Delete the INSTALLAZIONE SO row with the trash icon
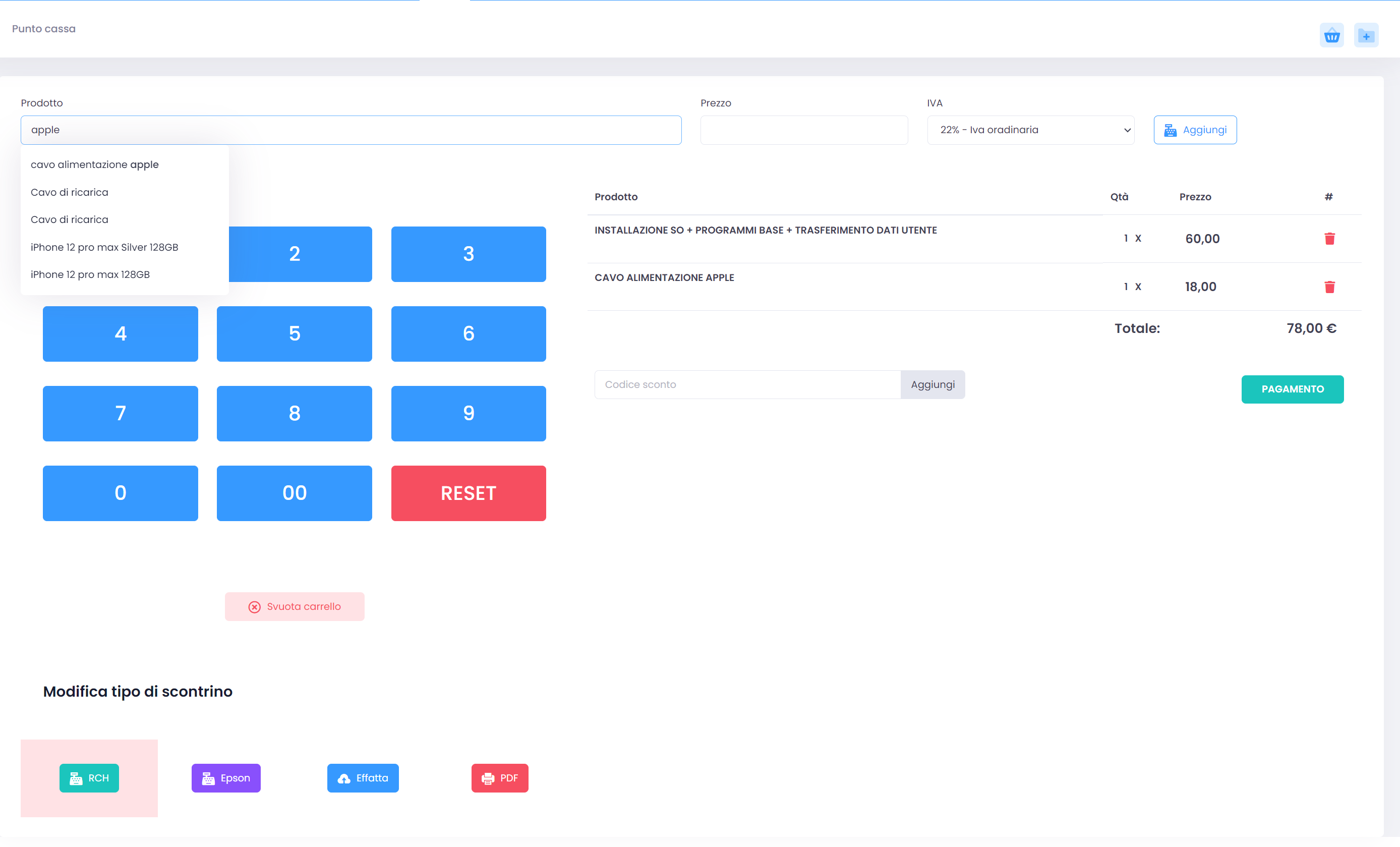This screenshot has height=847, width=1400. pos(1329,239)
